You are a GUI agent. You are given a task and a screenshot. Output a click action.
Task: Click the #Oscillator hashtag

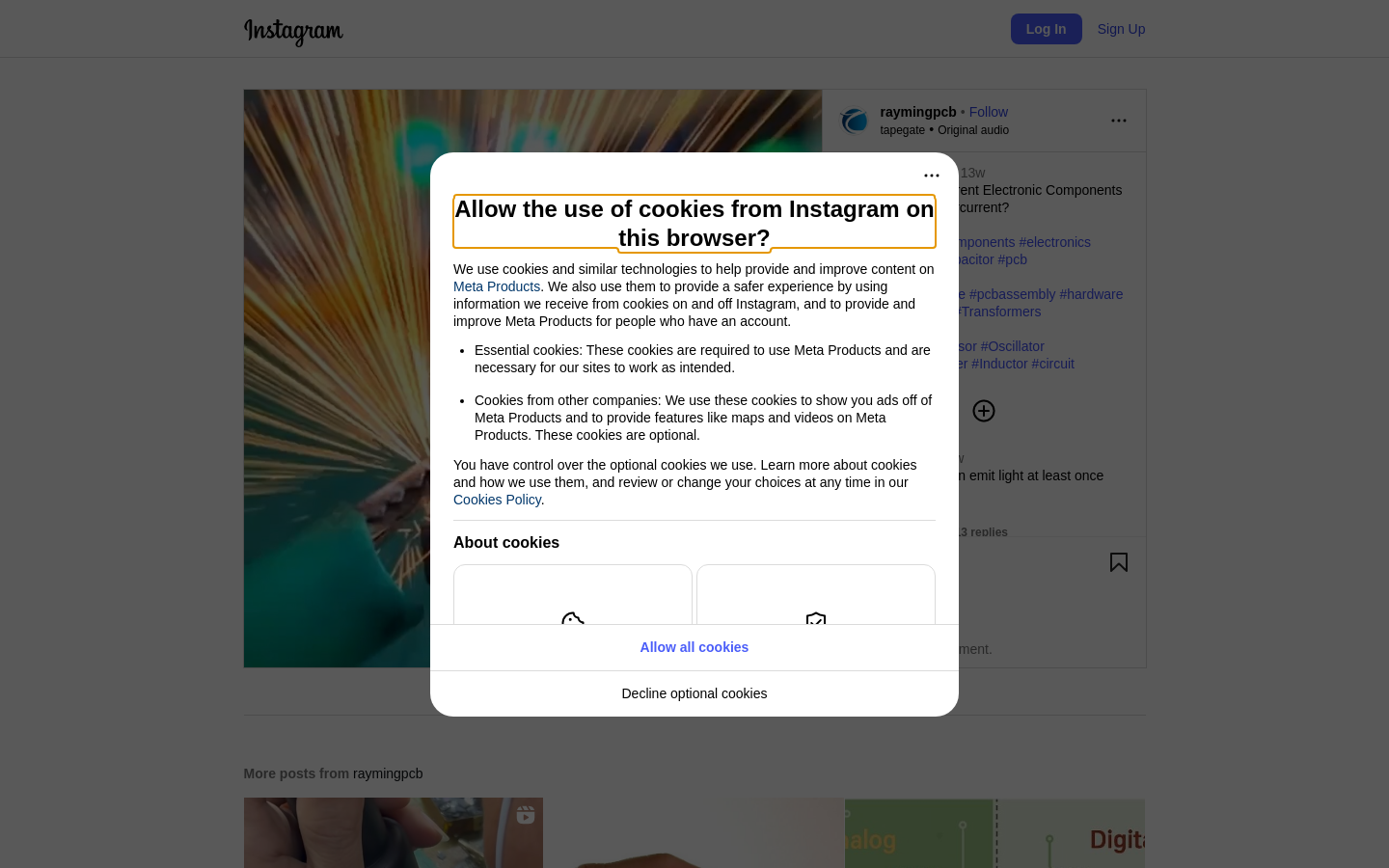[1013, 346]
